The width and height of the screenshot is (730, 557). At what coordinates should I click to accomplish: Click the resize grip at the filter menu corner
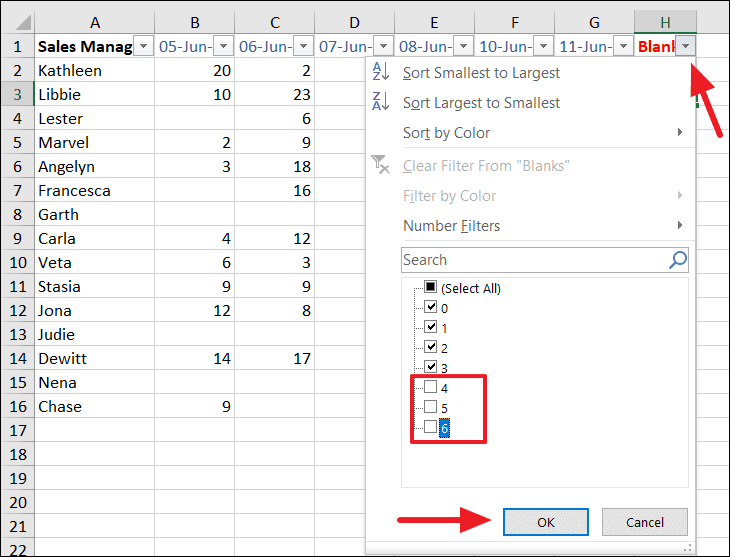click(x=687, y=548)
